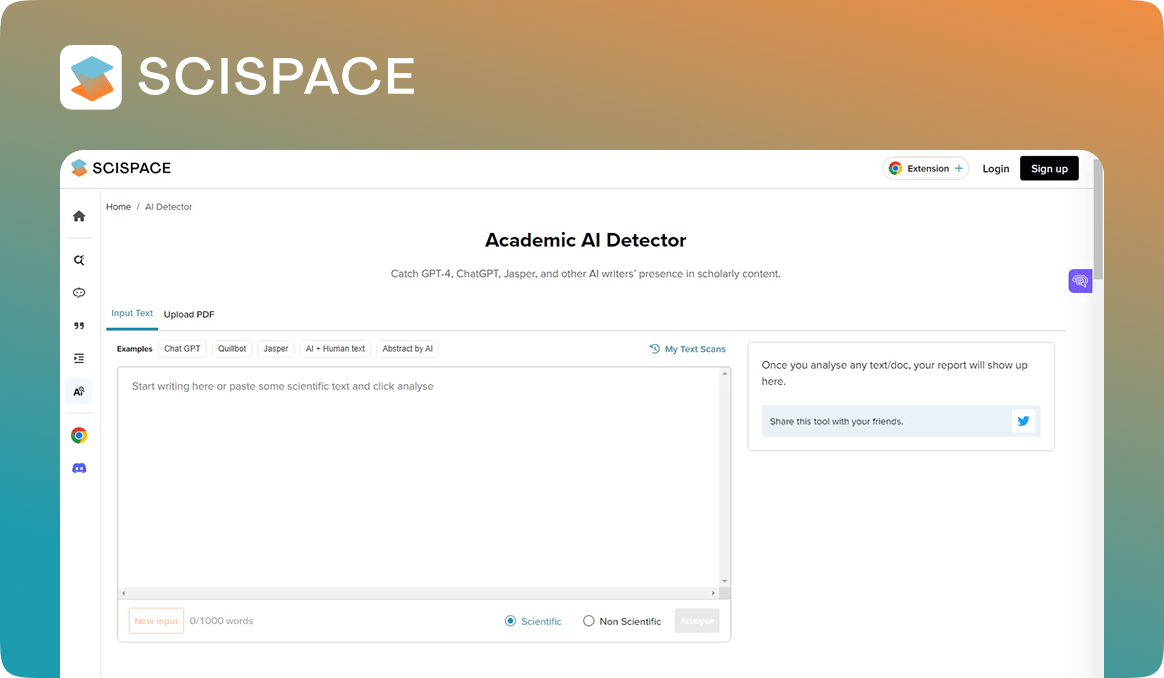This screenshot has width=1164, height=678.
Task: Click the New input button
Action: pyautogui.click(x=156, y=621)
